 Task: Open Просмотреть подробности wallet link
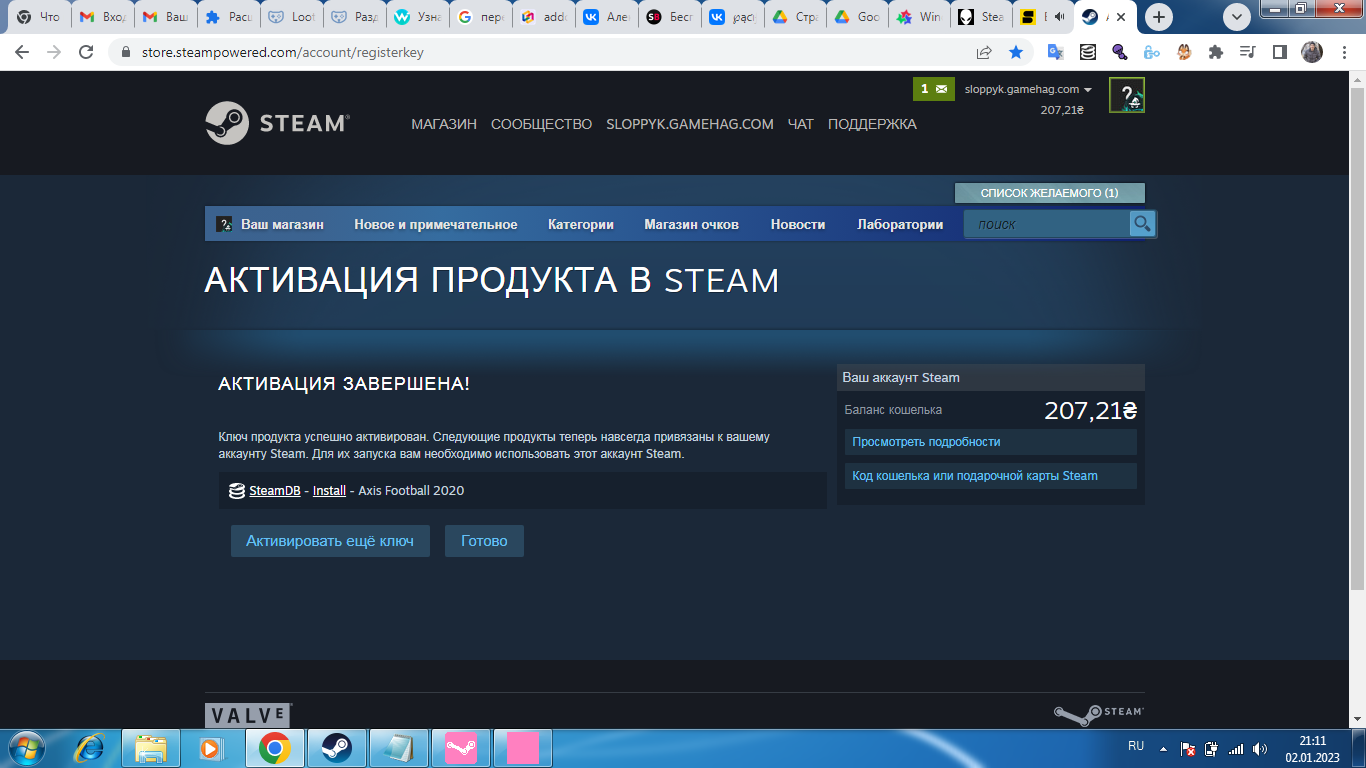point(991,442)
